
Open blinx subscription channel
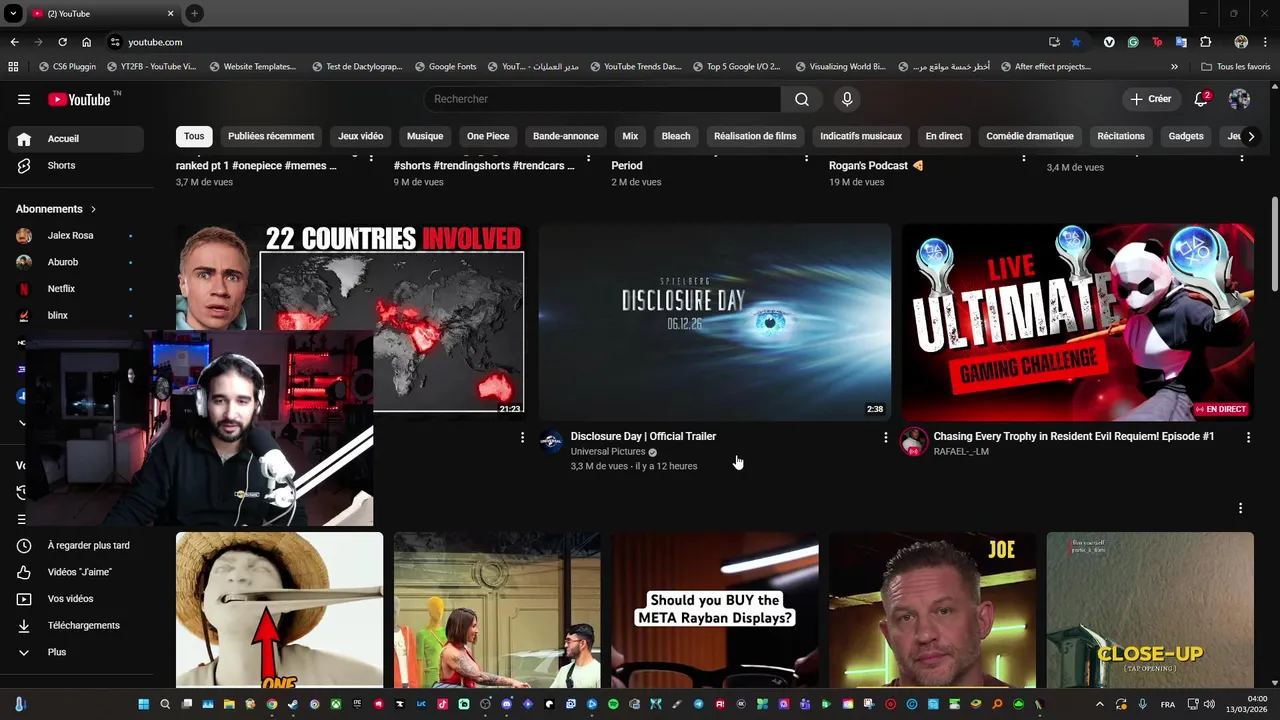point(76,315)
